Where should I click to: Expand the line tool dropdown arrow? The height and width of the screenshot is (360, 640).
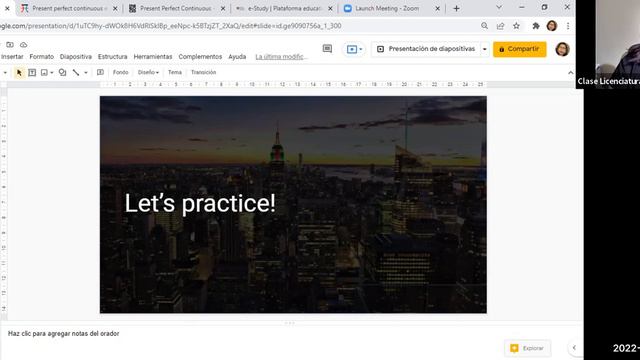tap(86, 73)
